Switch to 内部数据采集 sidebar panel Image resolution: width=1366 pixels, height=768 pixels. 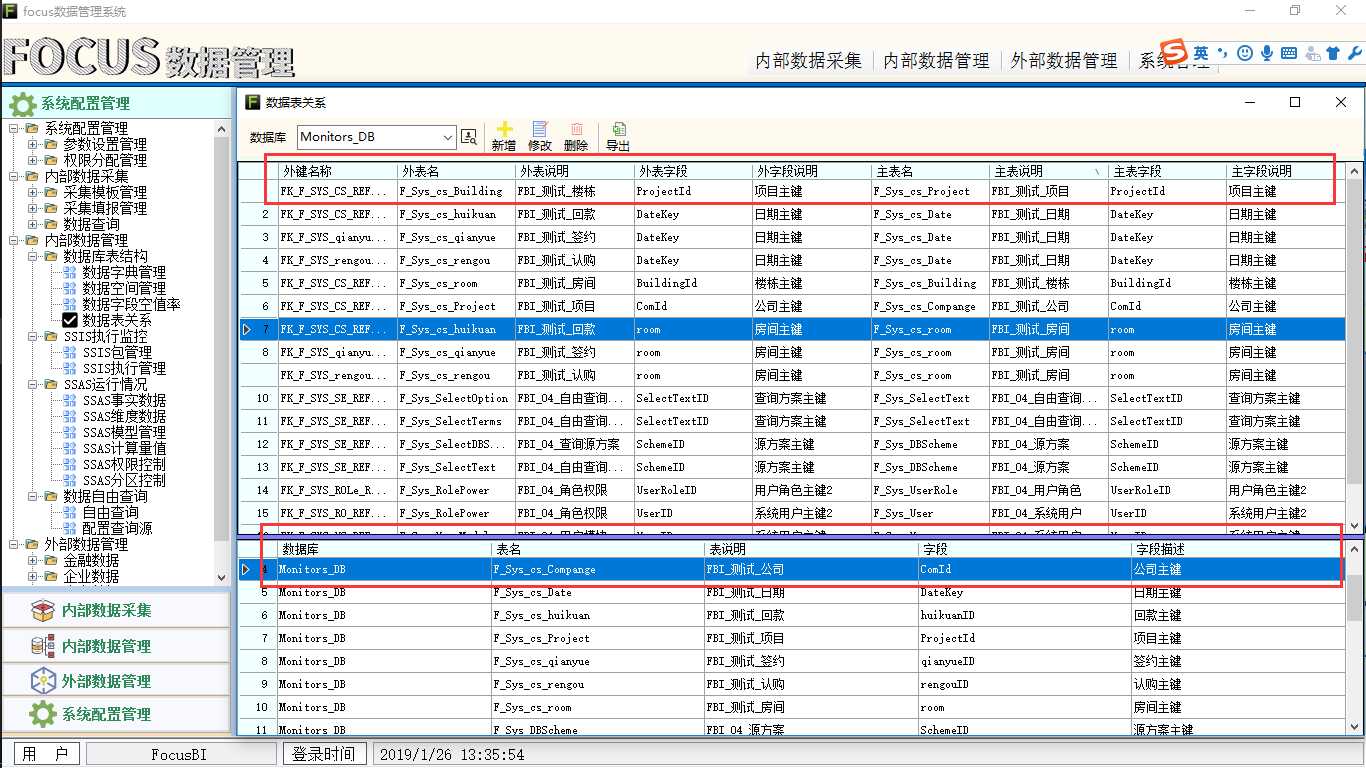click(x=116, y=610)
